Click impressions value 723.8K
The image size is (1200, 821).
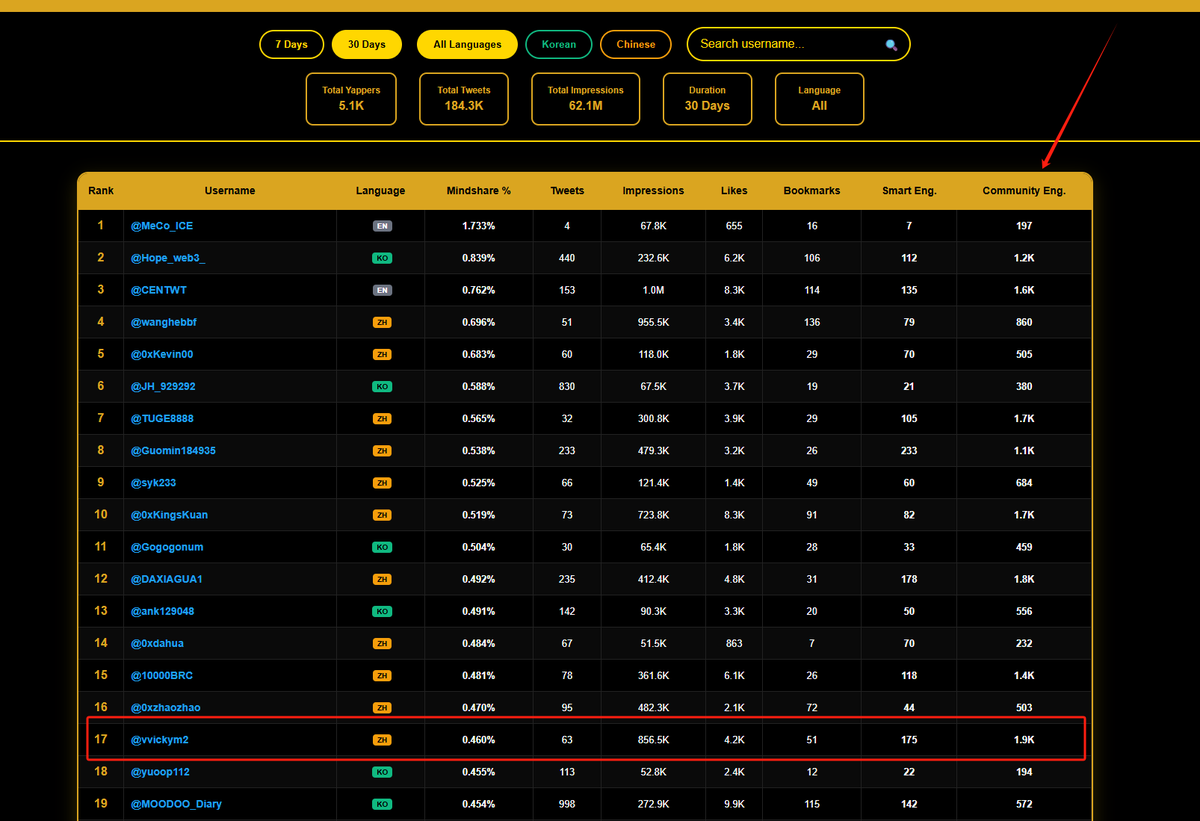coord(653,515)
